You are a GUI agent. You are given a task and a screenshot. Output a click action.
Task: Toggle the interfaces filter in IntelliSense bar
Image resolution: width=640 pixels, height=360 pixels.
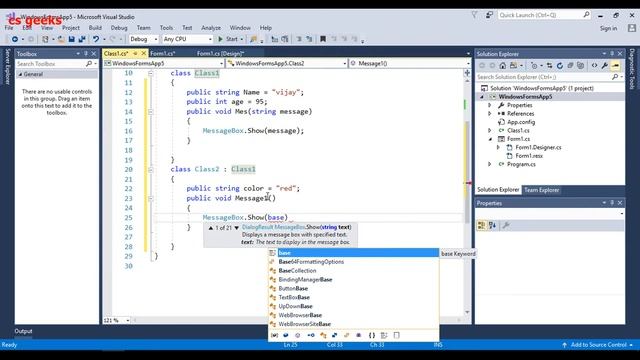pos(311,336)
